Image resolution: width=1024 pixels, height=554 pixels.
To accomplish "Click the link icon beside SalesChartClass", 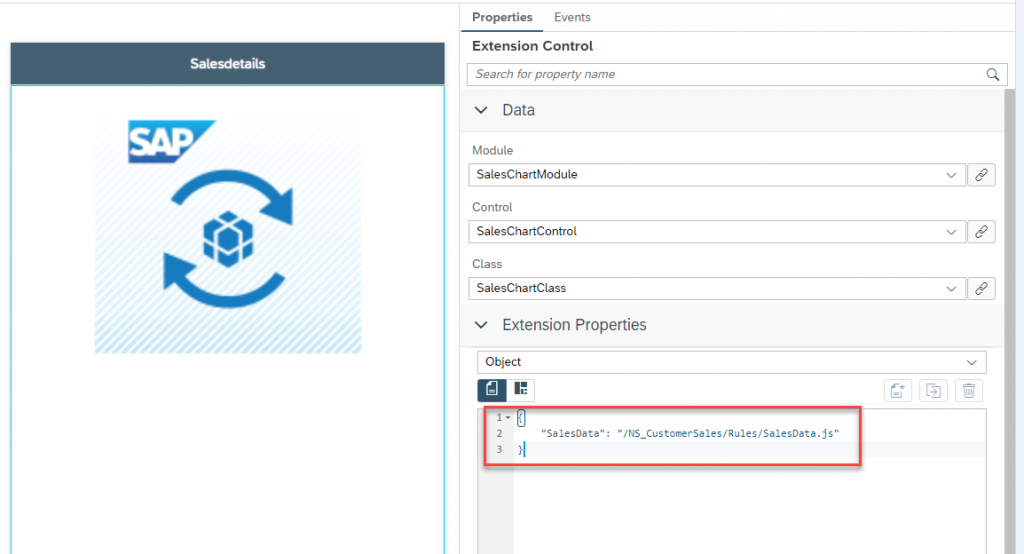I will pyautogui.click(x=981, y=289).
